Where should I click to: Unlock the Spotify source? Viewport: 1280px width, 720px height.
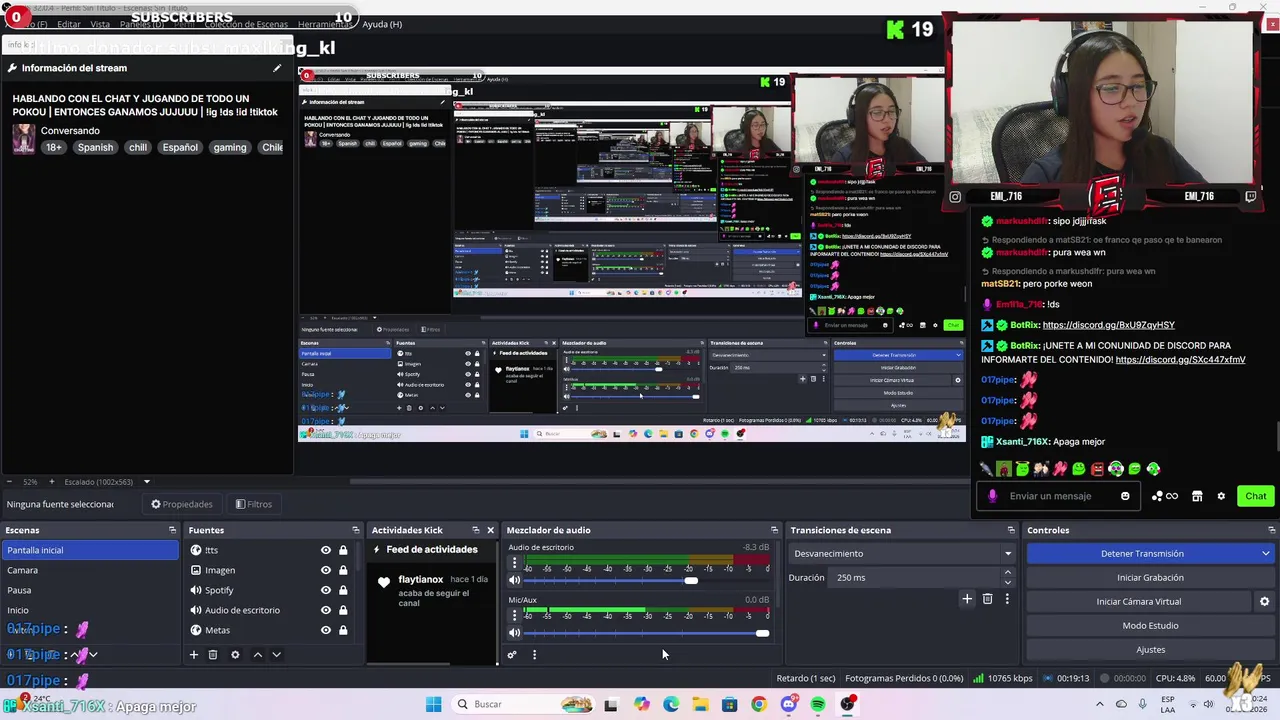[343, 590]
